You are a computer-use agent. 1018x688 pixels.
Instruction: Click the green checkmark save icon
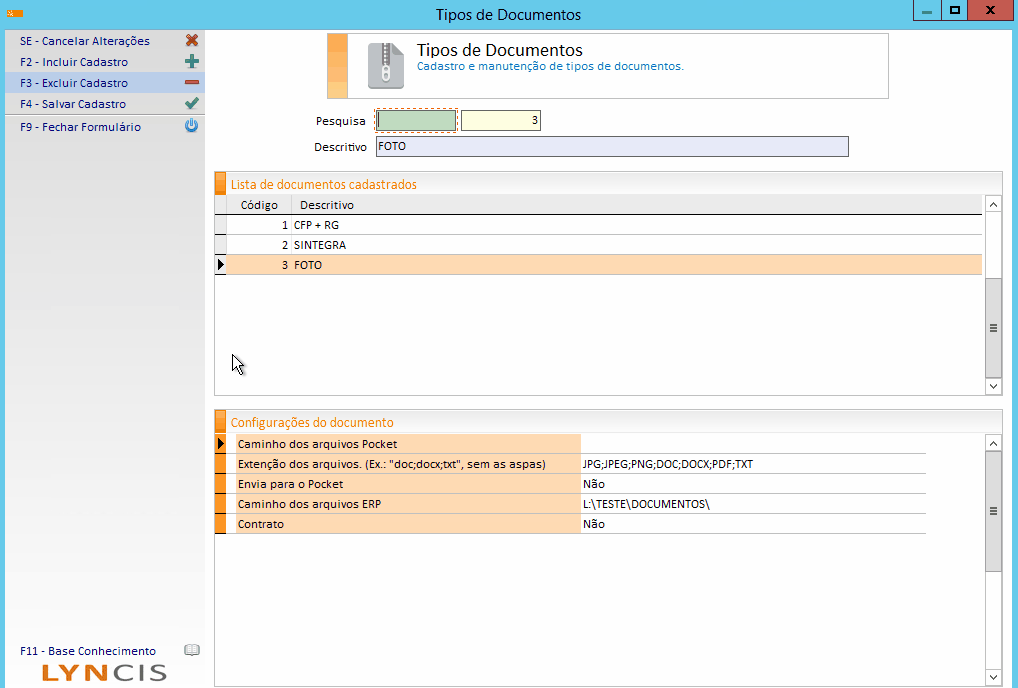point(192,104)
